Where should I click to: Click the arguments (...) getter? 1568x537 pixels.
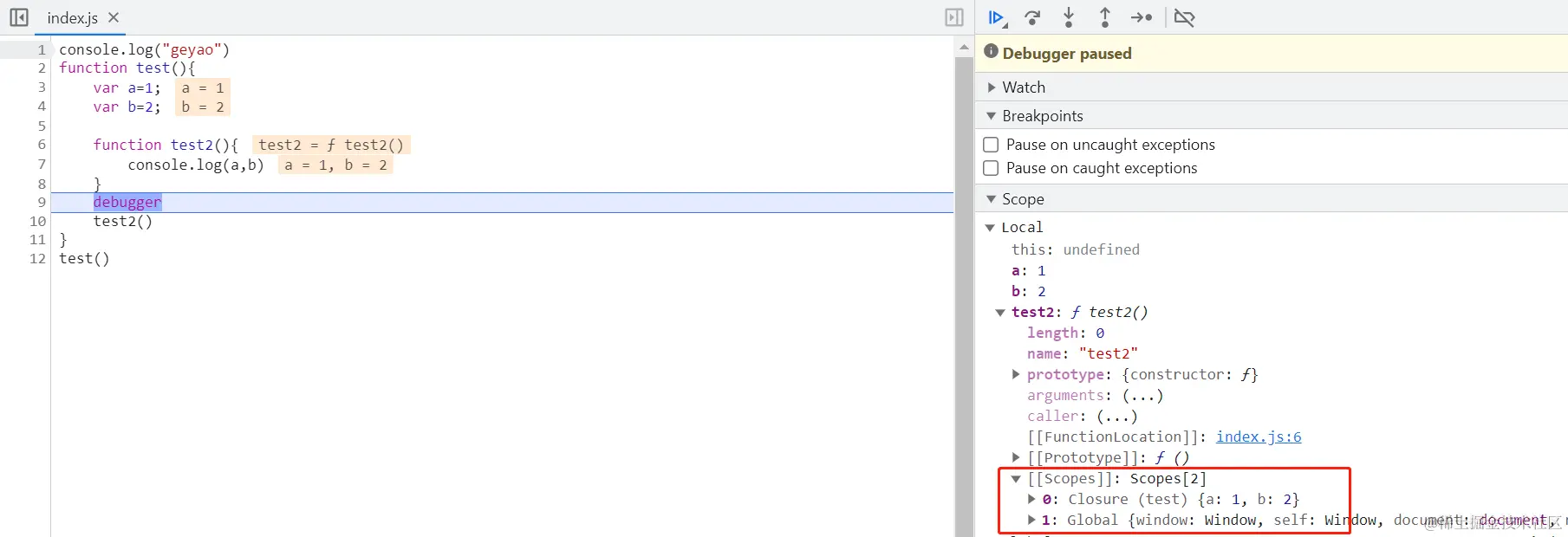(1142, 395)
